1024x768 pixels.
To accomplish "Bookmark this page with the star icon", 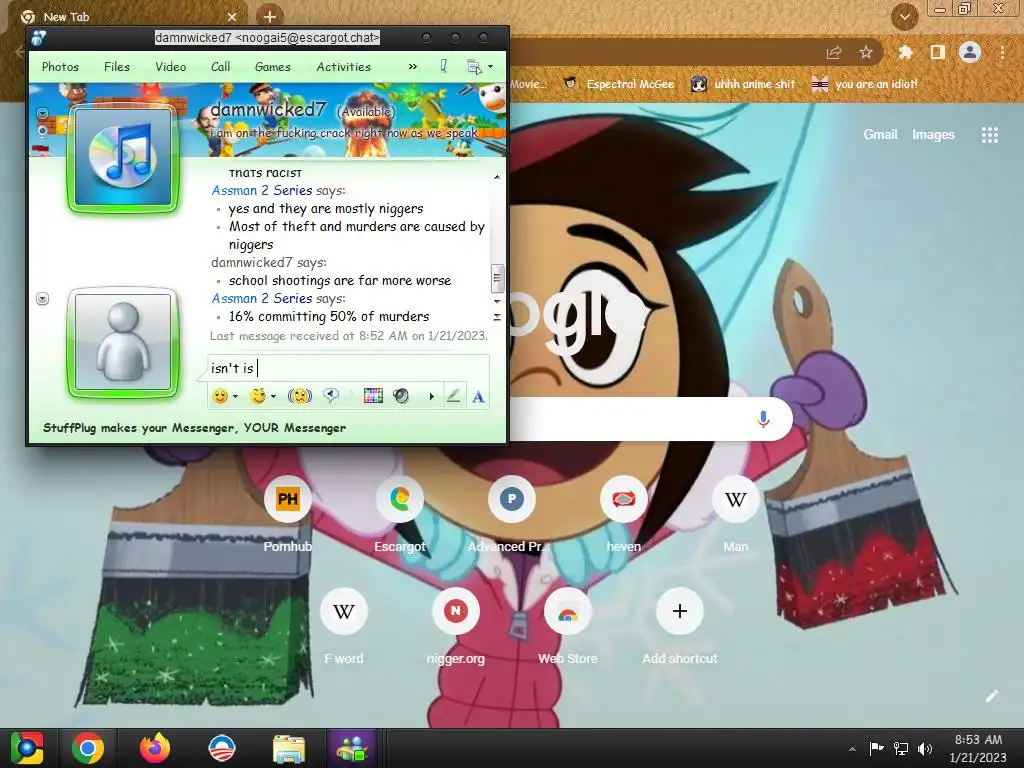I will 866,52.
